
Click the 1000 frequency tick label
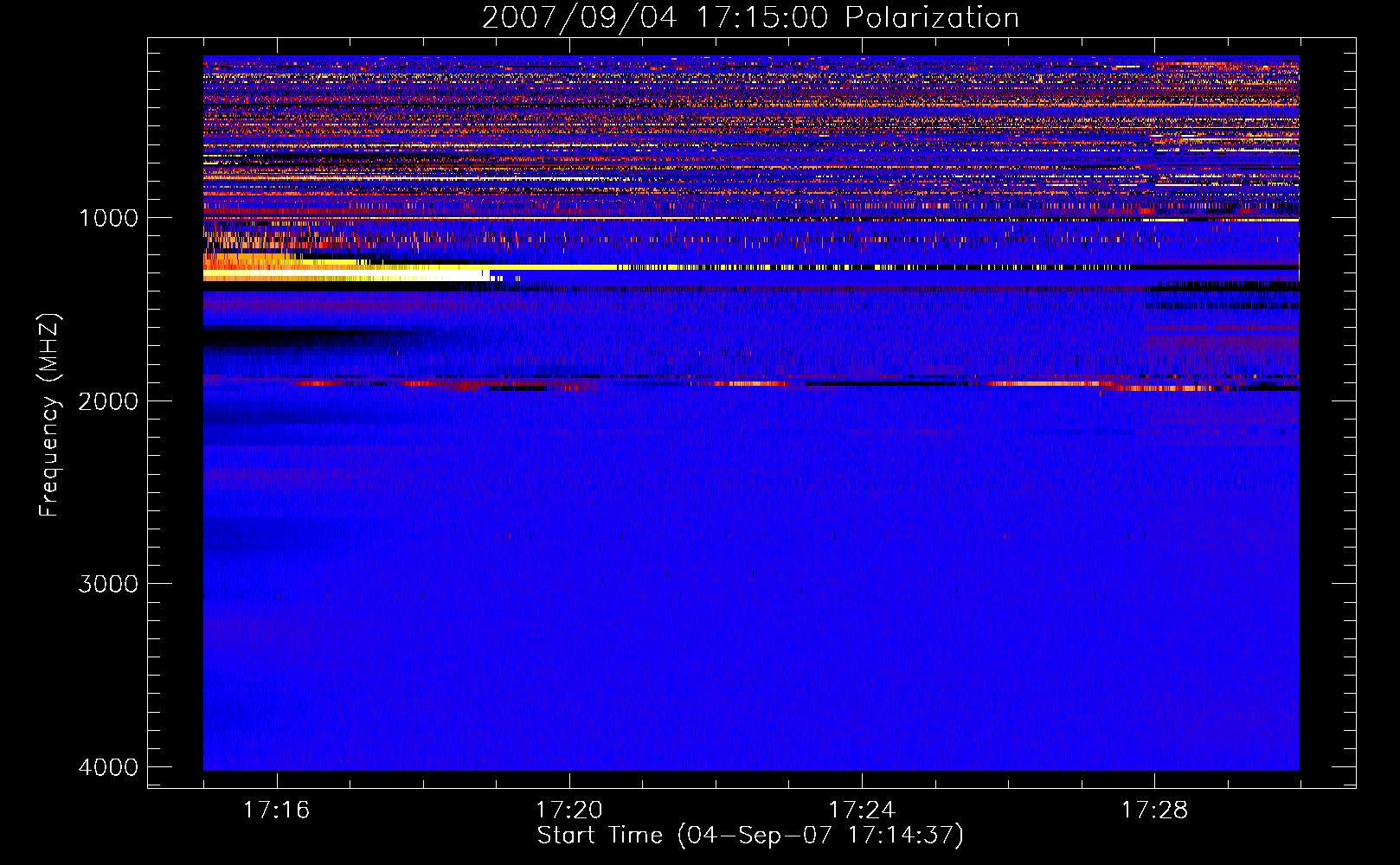109,218
